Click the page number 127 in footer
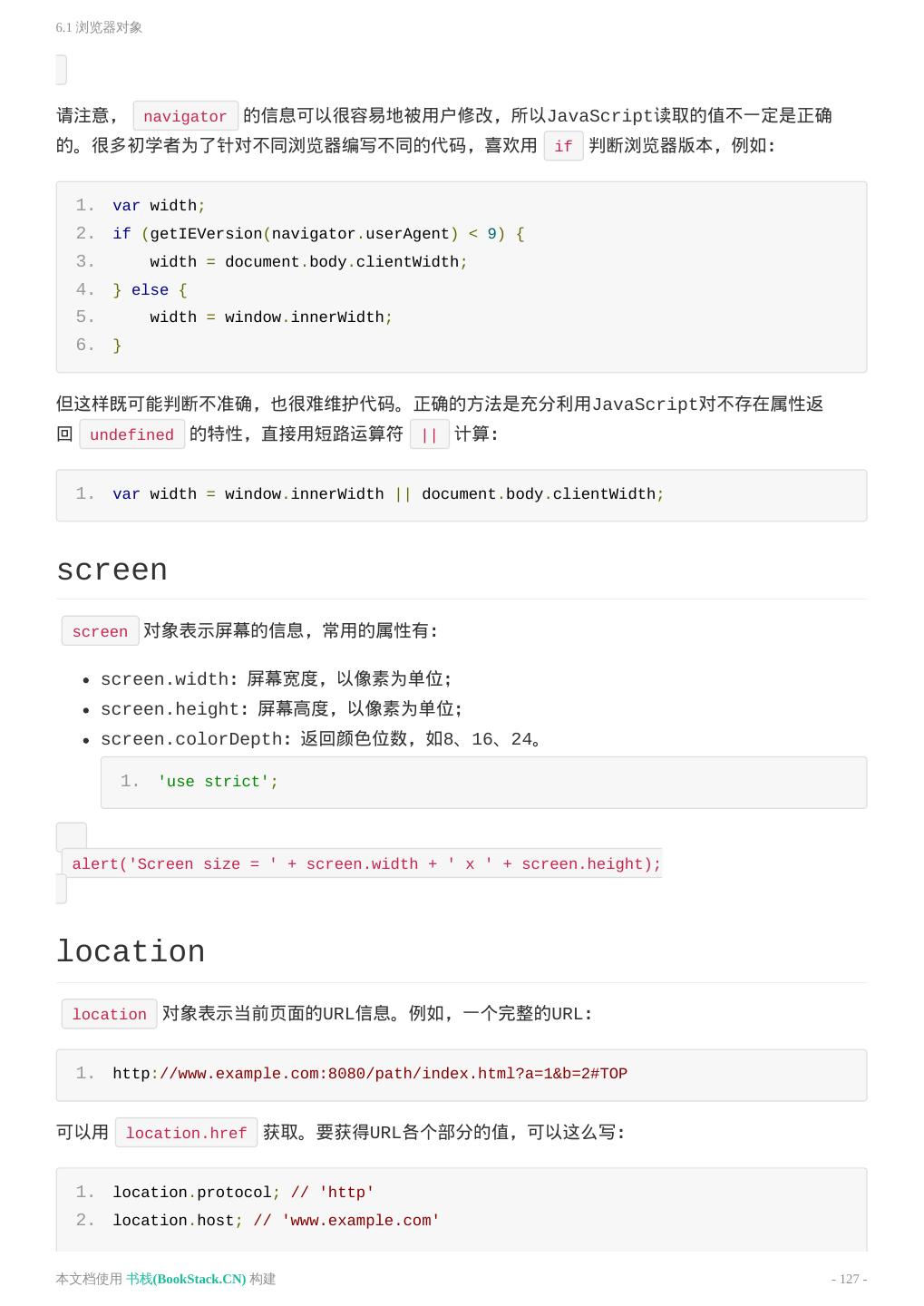Viewport: 924px width, 1306px height. pyautogui.click(x=849, y=1279)
